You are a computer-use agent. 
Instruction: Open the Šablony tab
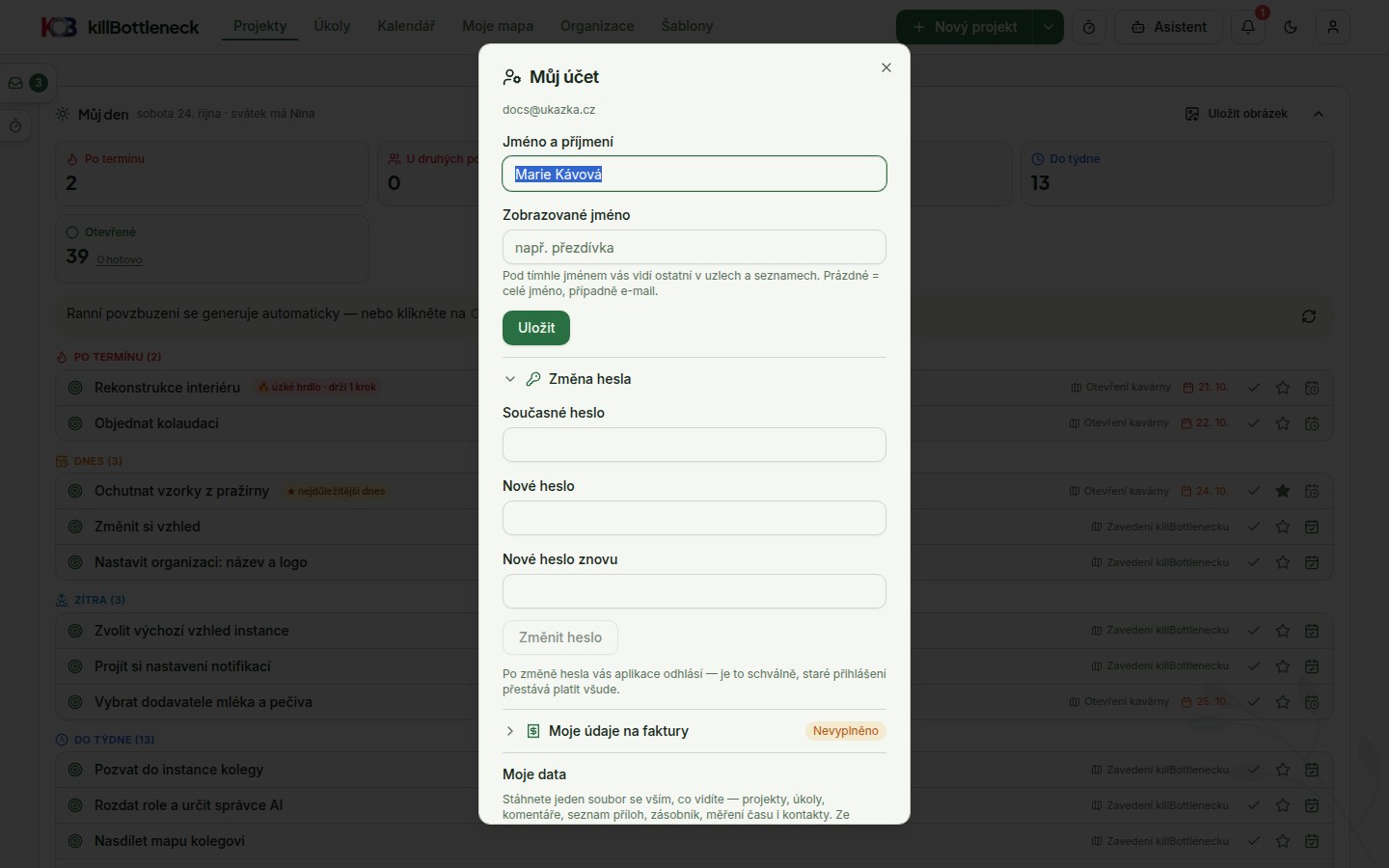click(687, 26)
